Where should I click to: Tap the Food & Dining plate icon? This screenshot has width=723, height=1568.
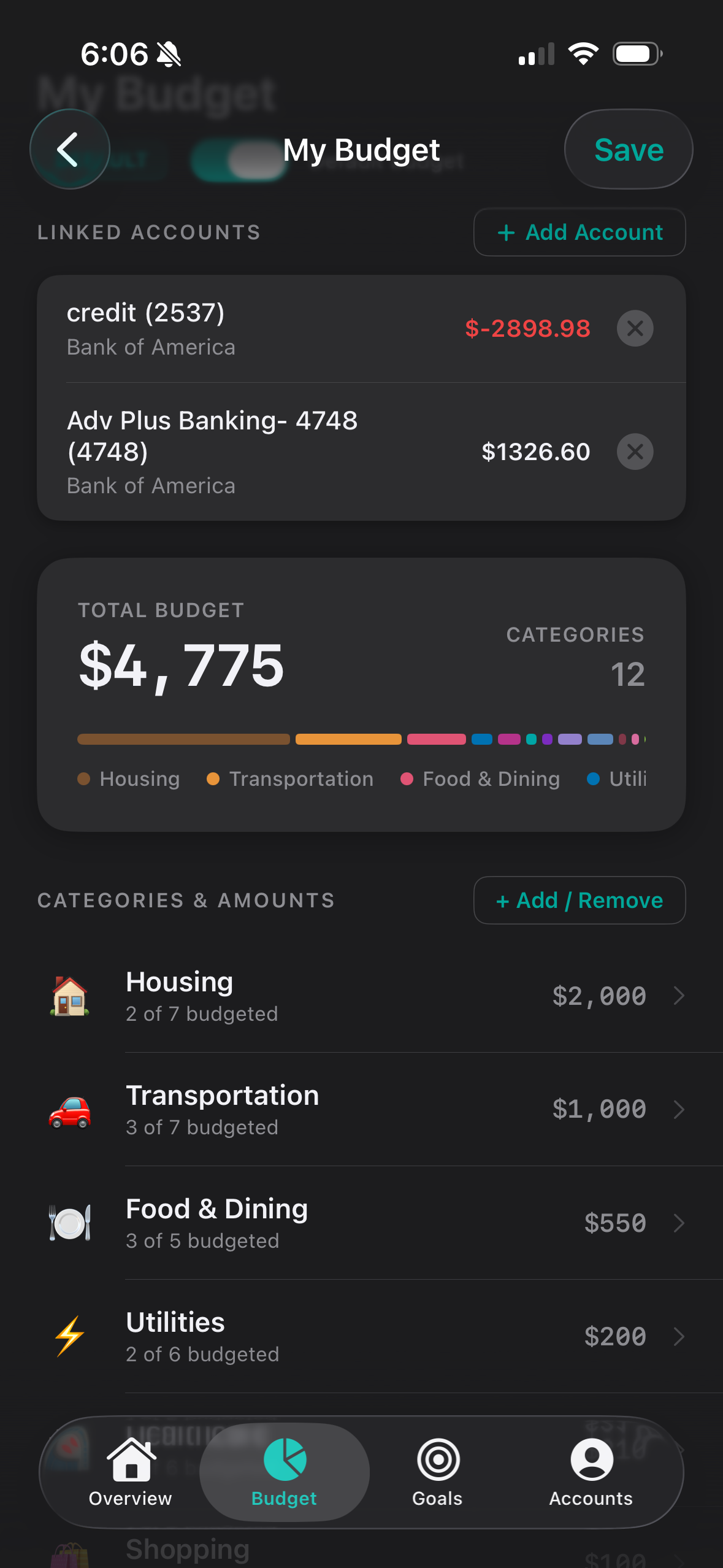[x=70, y=1223]
